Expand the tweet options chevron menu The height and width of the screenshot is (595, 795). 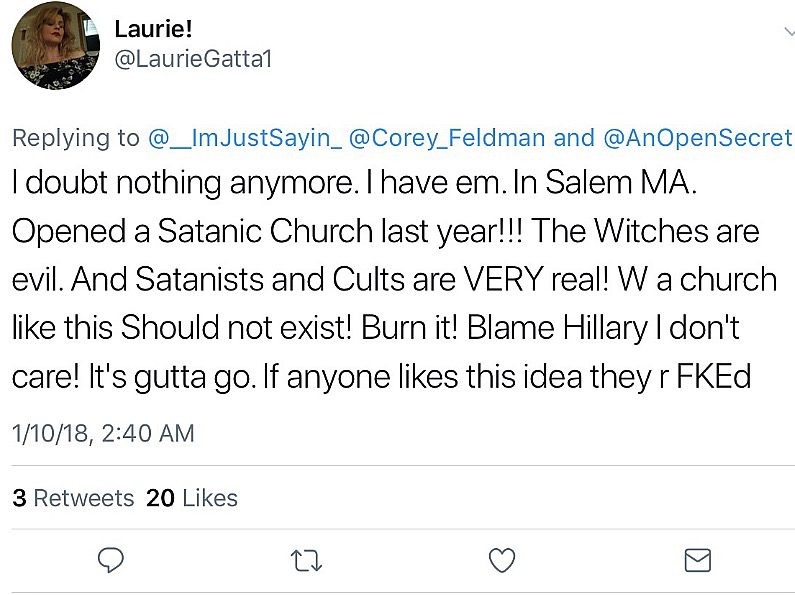click(x=789, y=32)
